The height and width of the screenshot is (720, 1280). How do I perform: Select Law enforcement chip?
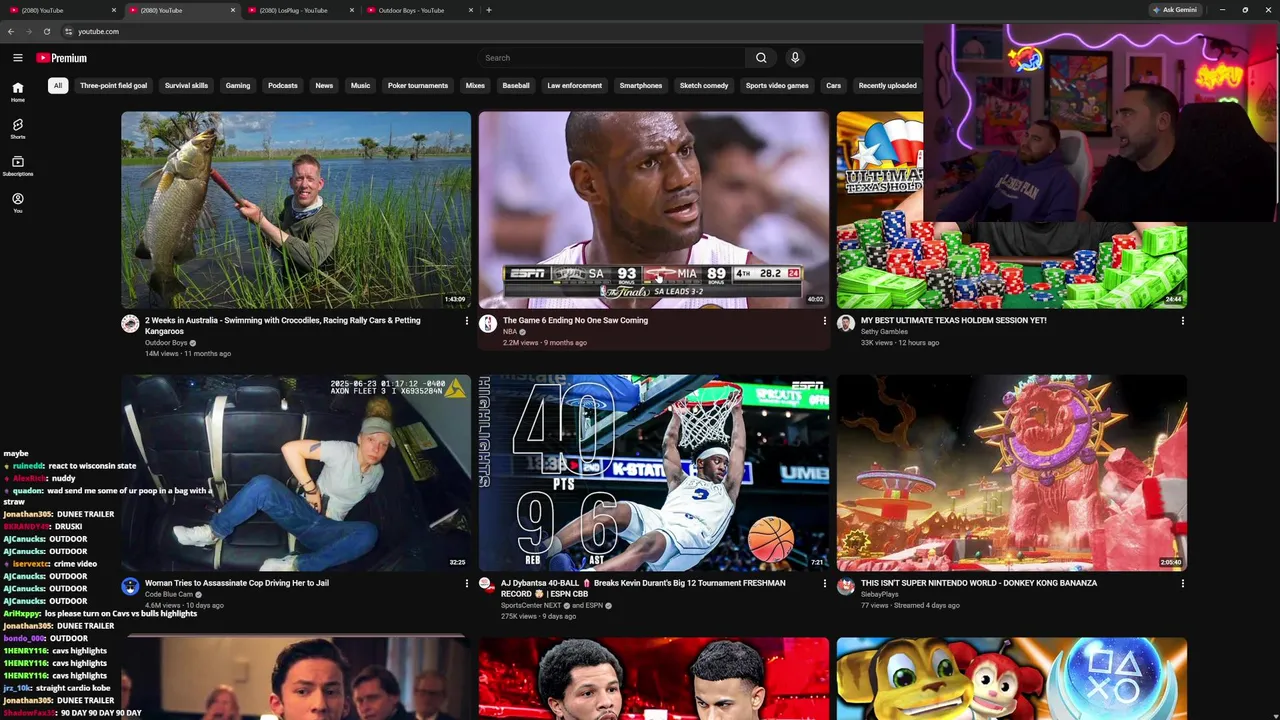(x=575, y=86)
